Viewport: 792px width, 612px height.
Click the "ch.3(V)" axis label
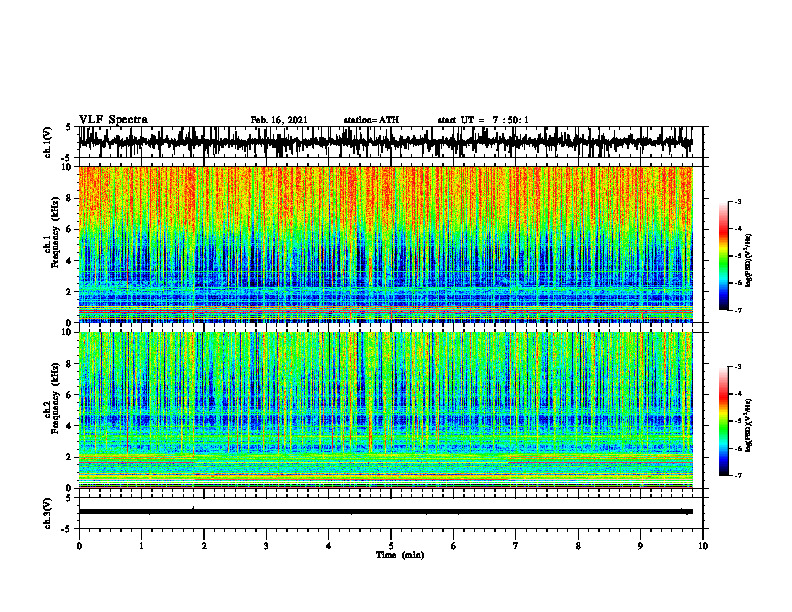[48, 514]
